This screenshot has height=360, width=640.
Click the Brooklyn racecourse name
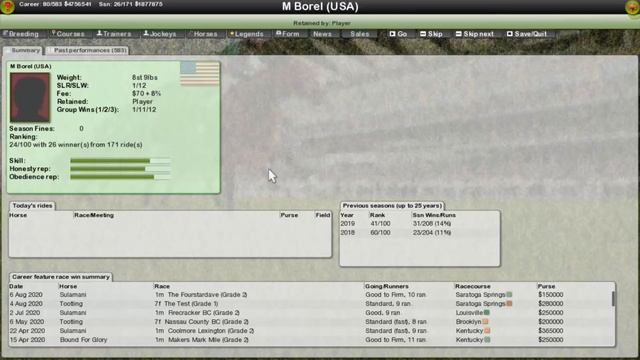click(x=469, y=322)
